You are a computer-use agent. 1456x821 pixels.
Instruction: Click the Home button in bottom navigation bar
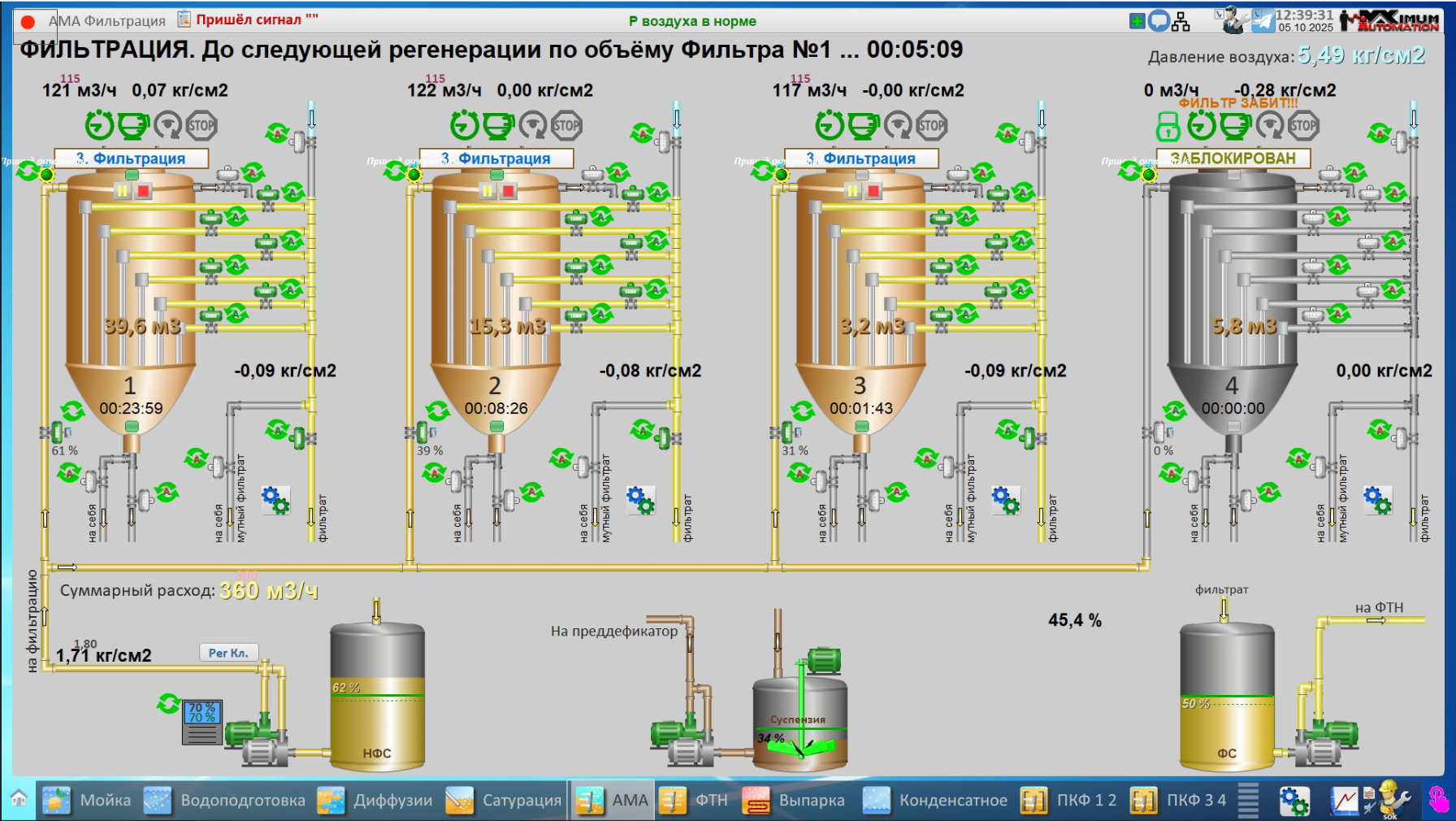(x=19, y=799)
